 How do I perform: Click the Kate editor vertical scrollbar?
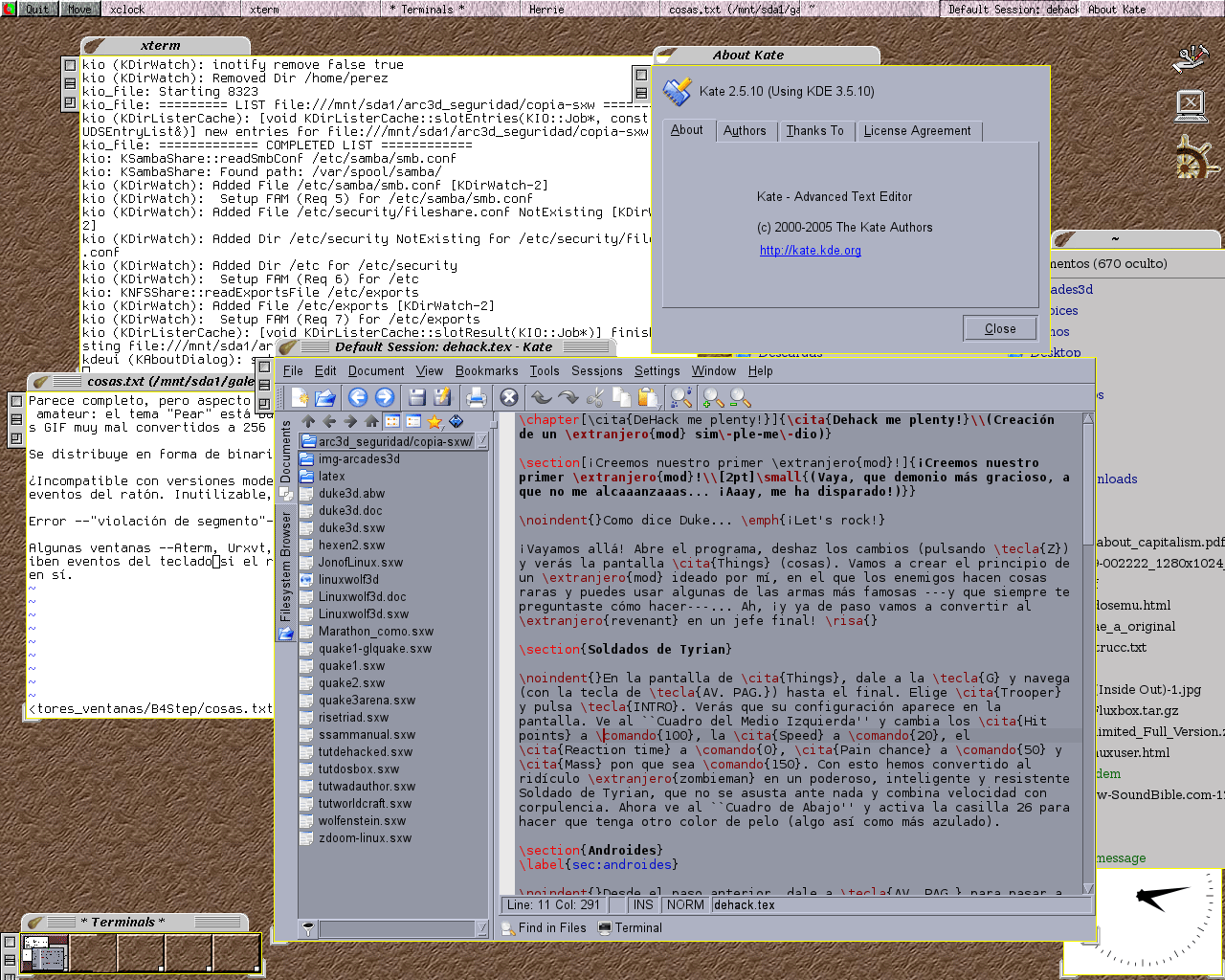(1088, 653)
